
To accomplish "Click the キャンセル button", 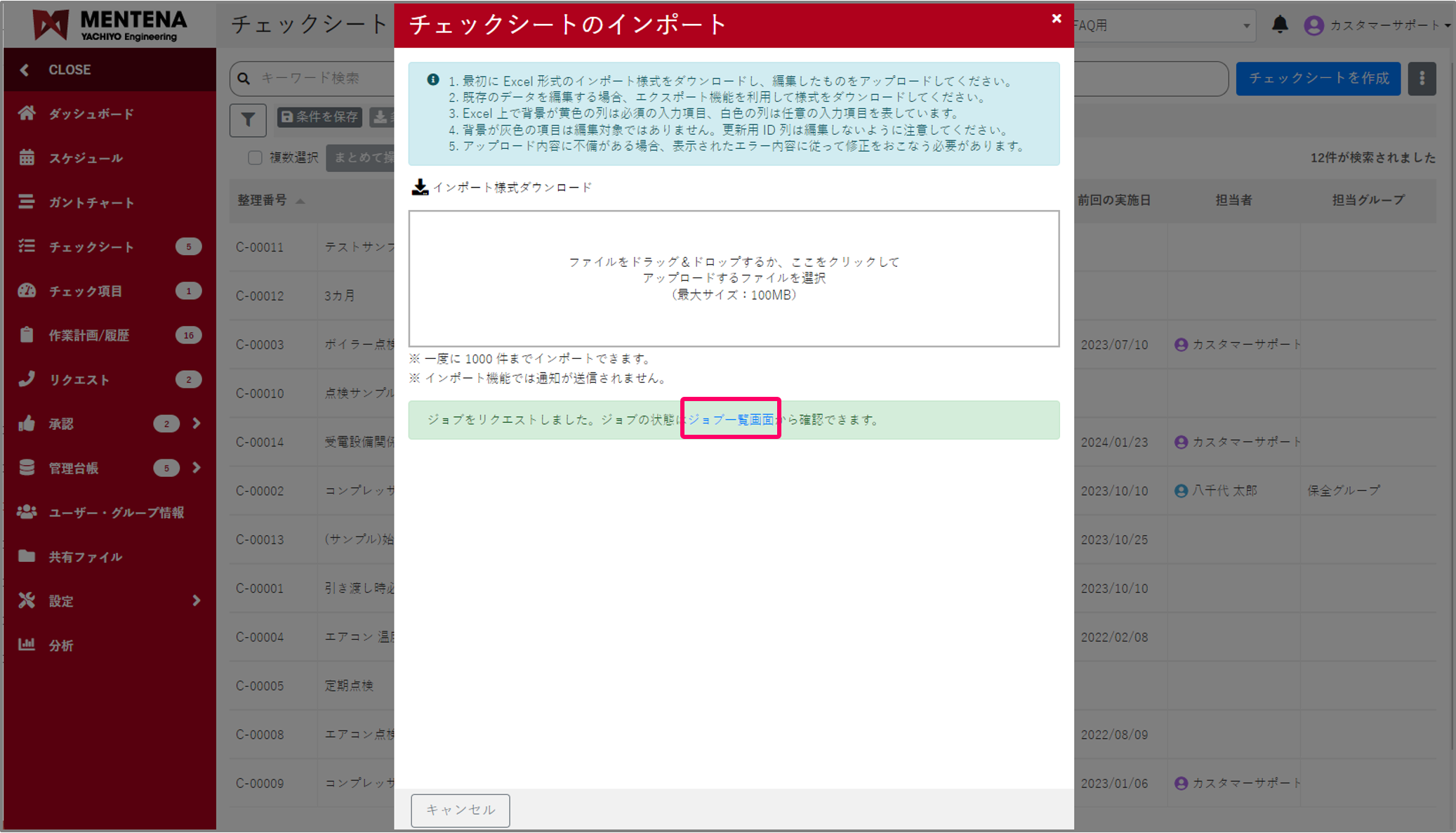I will coord(460,811).
